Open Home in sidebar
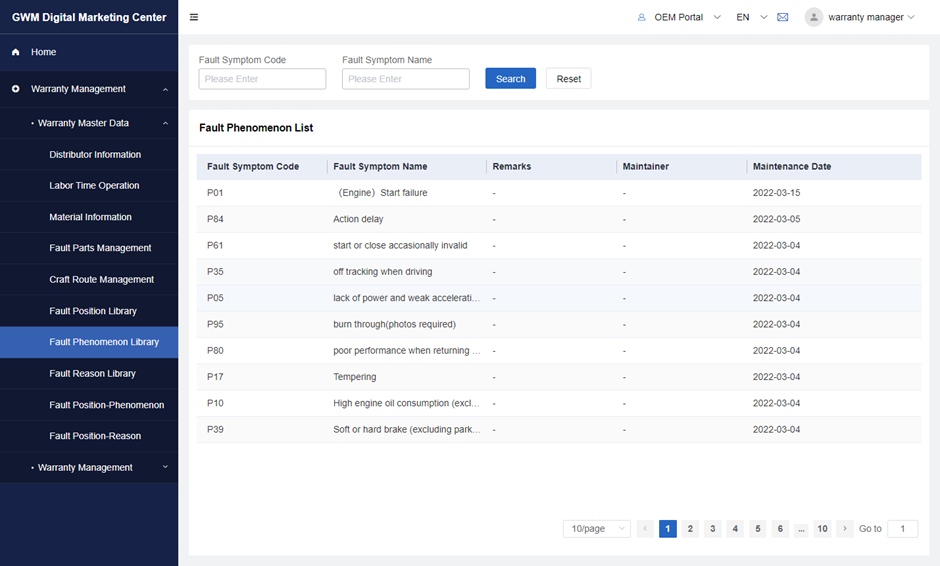Viewport: 940px width, 566px height. [x=89, y=52]
